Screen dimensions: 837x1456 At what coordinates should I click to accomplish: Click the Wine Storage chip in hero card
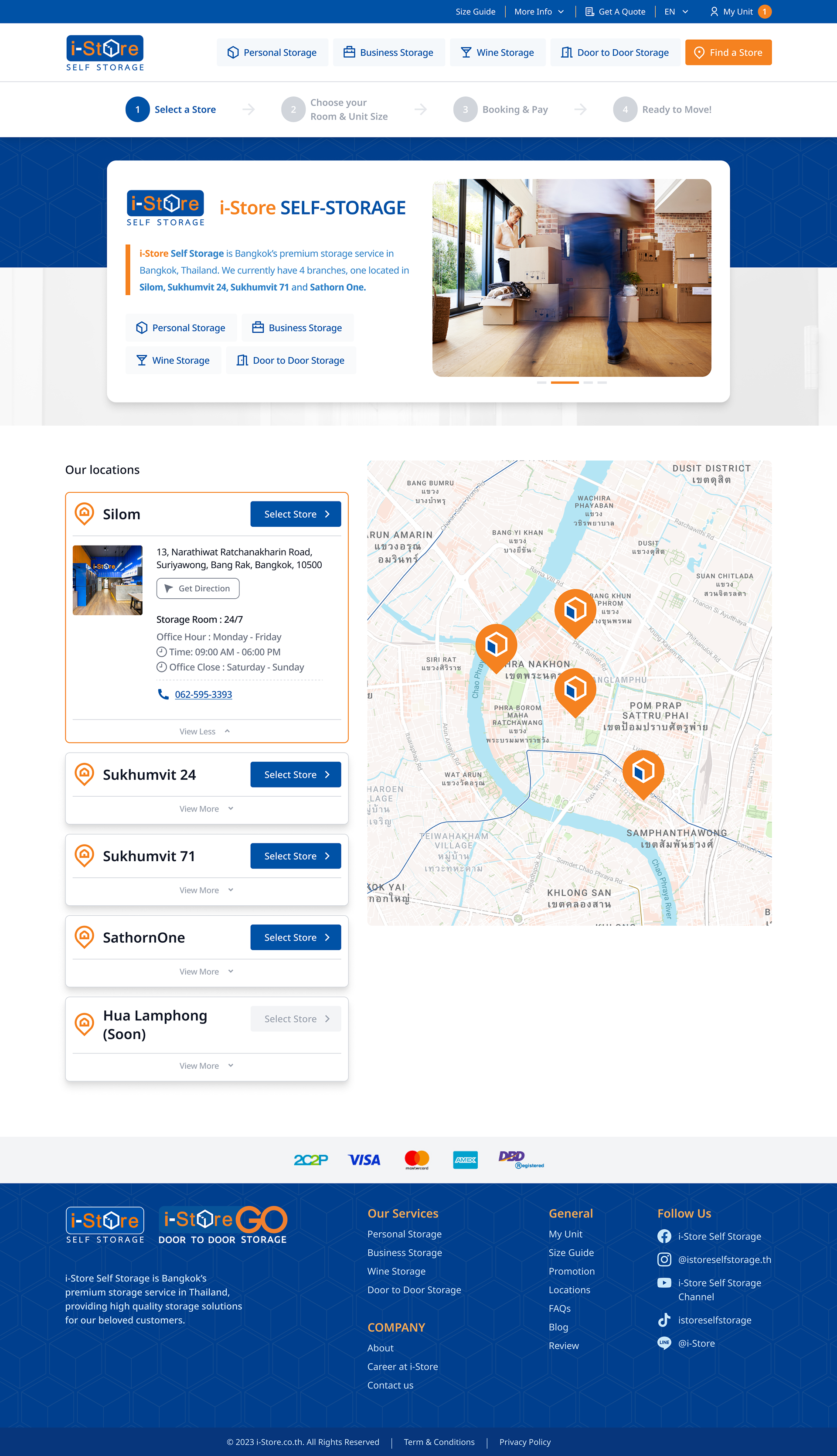[173, 361]
